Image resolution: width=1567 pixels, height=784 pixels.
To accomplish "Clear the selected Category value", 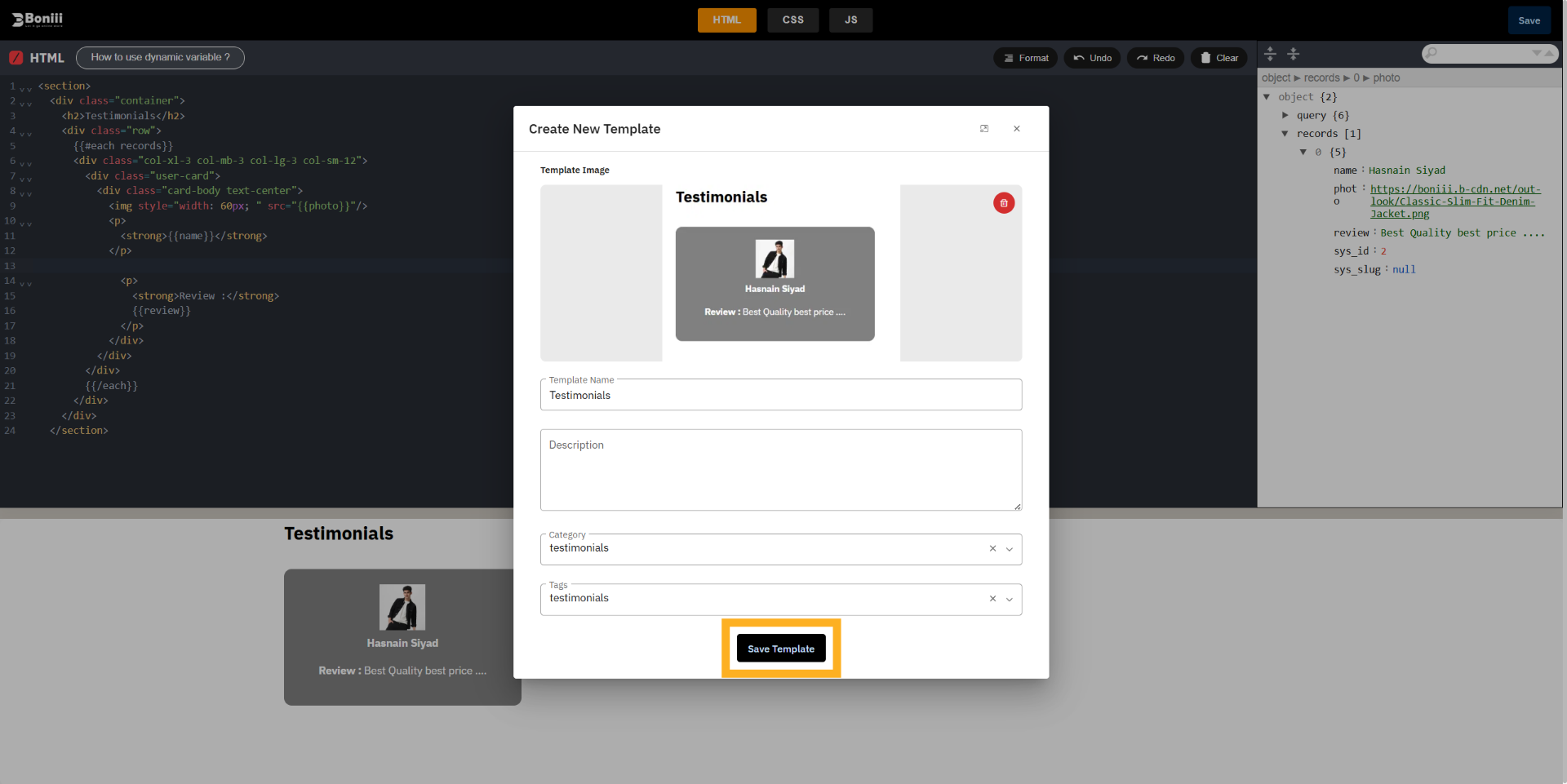I will (992, 549).
